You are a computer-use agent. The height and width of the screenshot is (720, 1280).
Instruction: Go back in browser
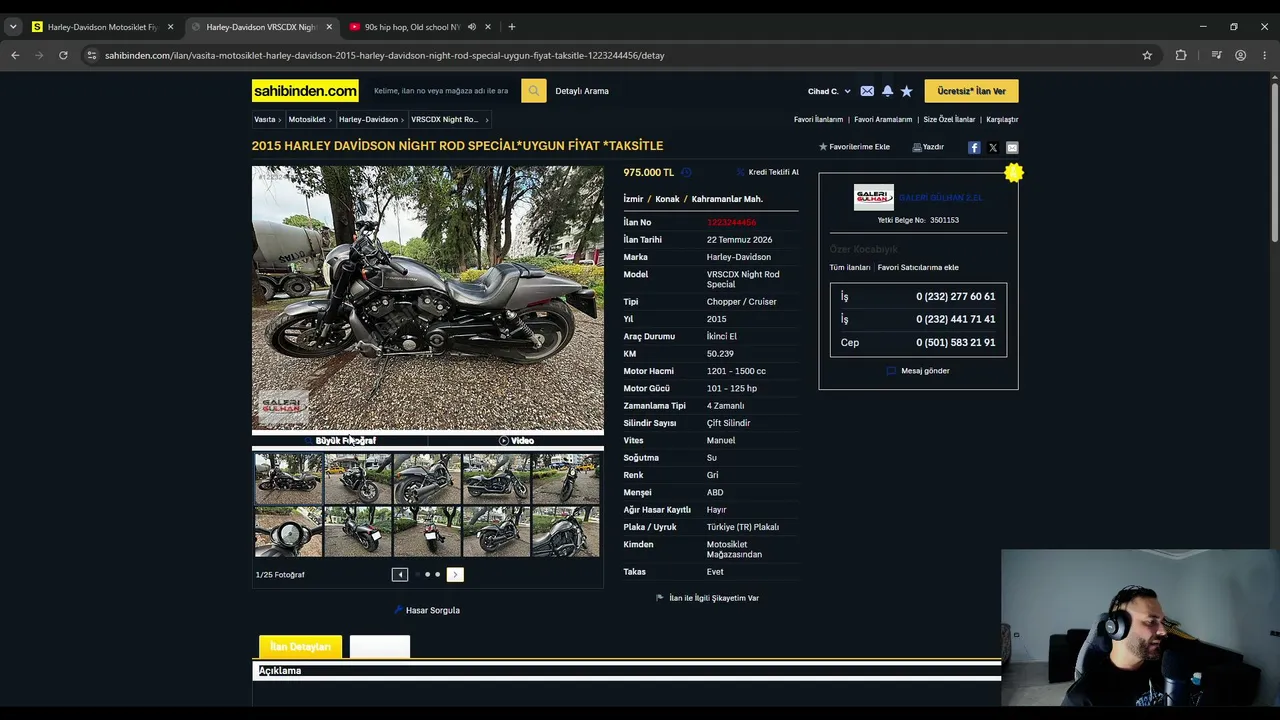tap(15, 55)
